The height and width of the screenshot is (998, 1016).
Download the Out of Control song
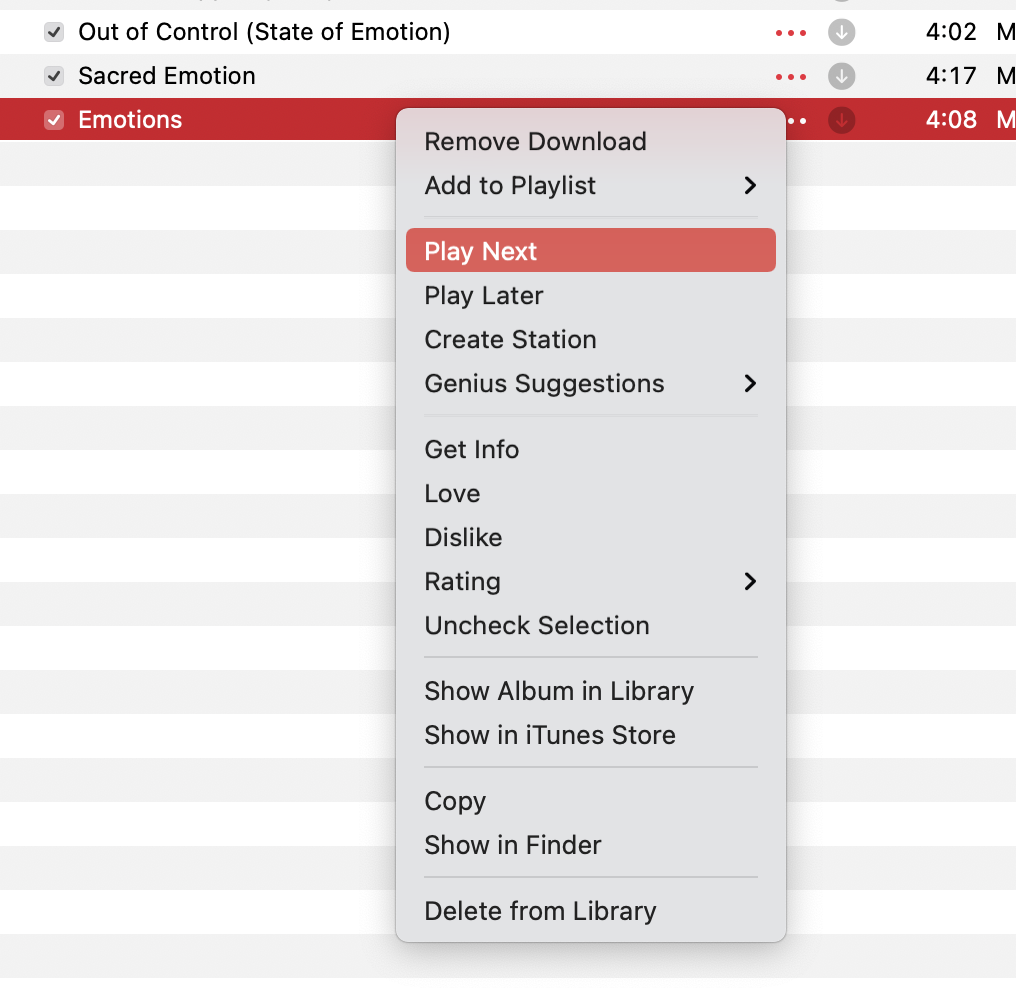(842, 32)
